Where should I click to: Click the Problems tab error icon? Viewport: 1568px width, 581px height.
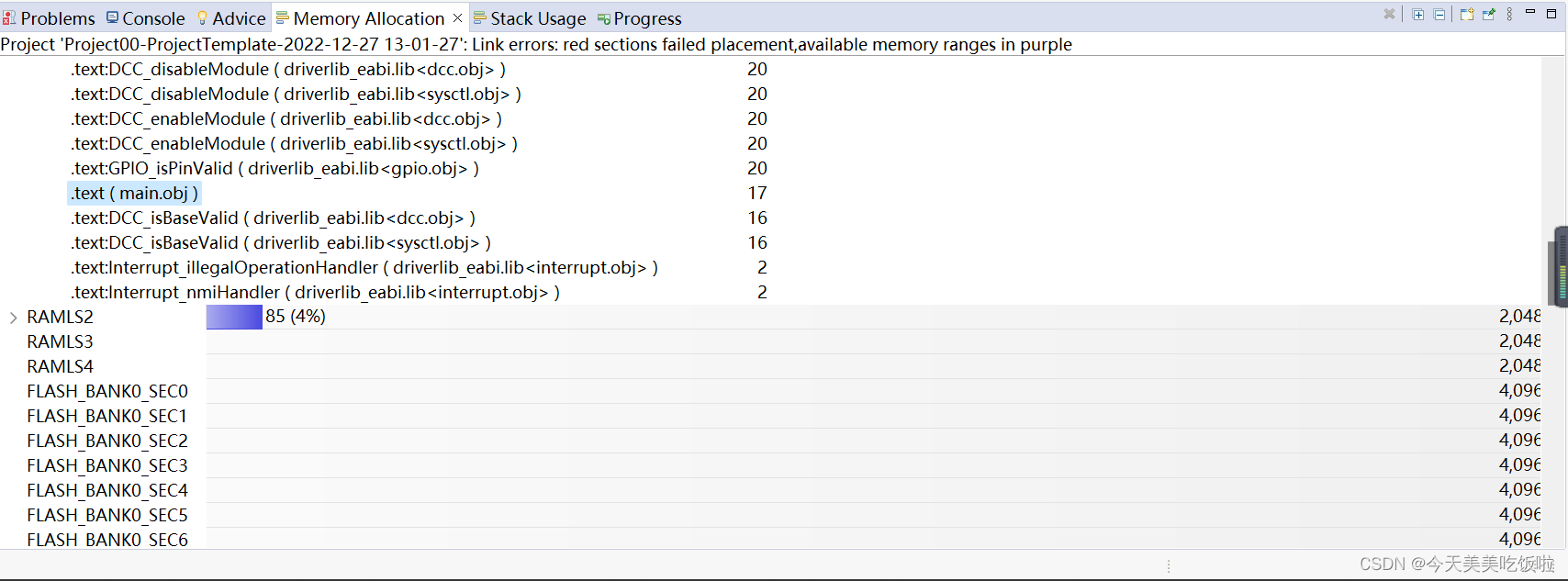pyautogui.click(x=8, y=17)
